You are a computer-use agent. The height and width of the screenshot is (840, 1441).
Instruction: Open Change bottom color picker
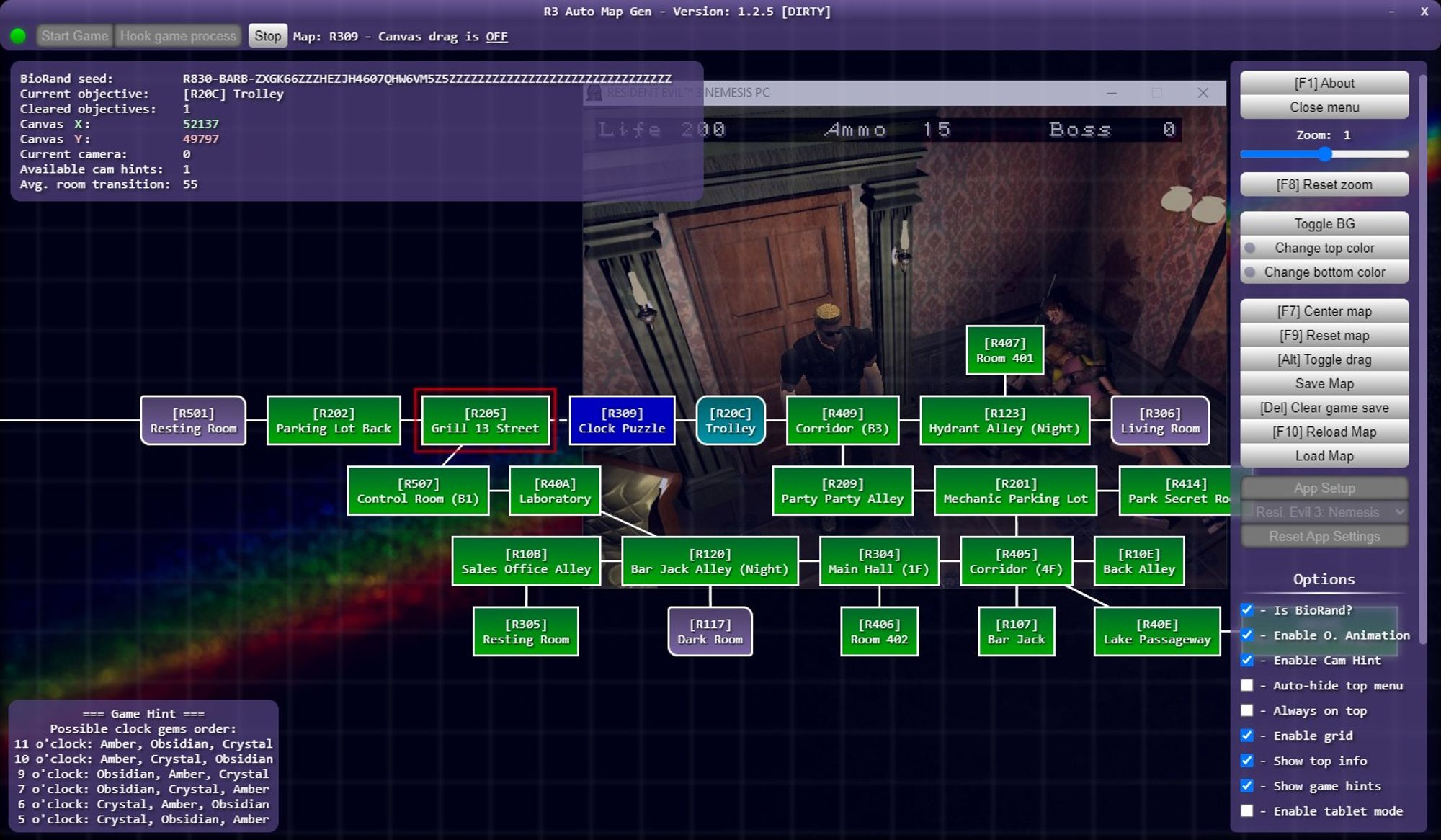click(1324, 272)
